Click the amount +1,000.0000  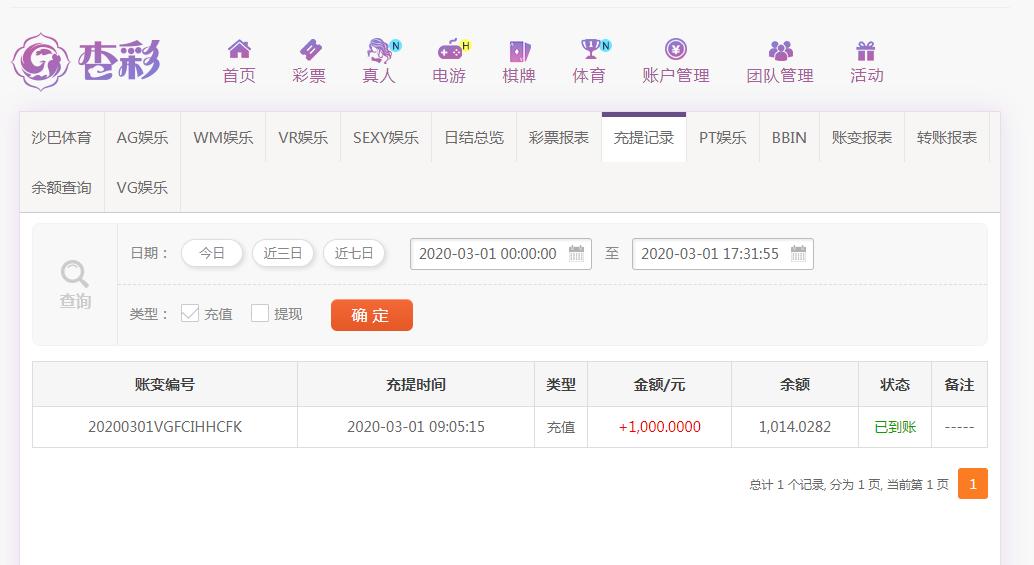659,427
